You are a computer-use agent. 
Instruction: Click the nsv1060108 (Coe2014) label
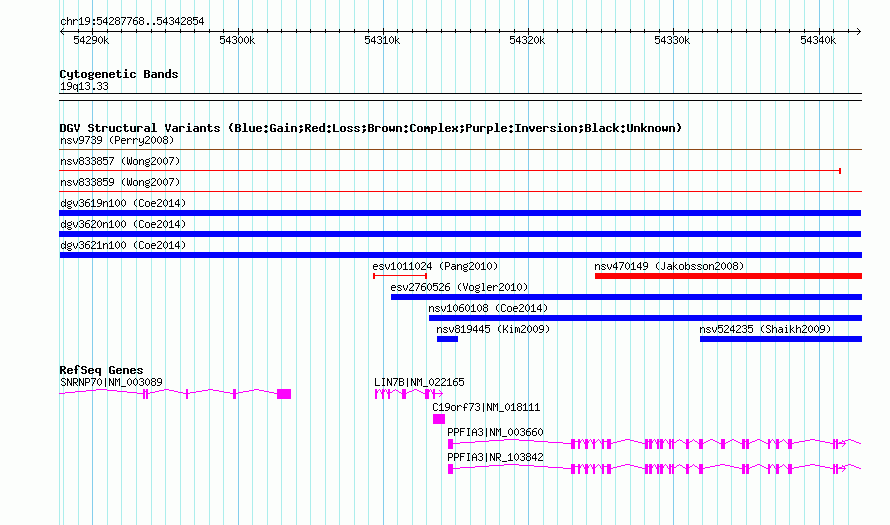pyautogui.click(x=488, y=308)
